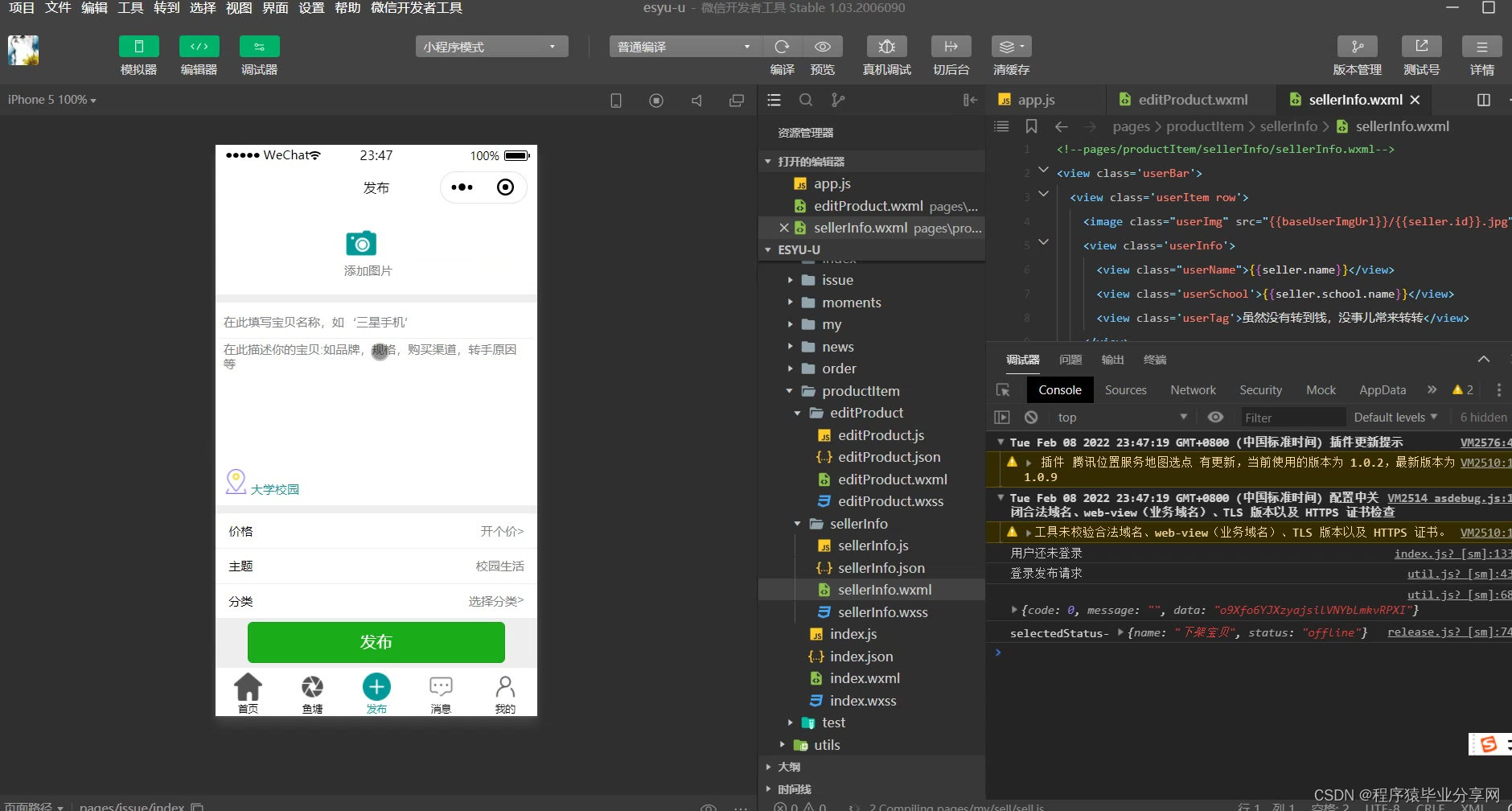Toggle the debugger panel (调试器)
The width and height of the screenshot is (1512, 811).
click(x=259, y=47)
